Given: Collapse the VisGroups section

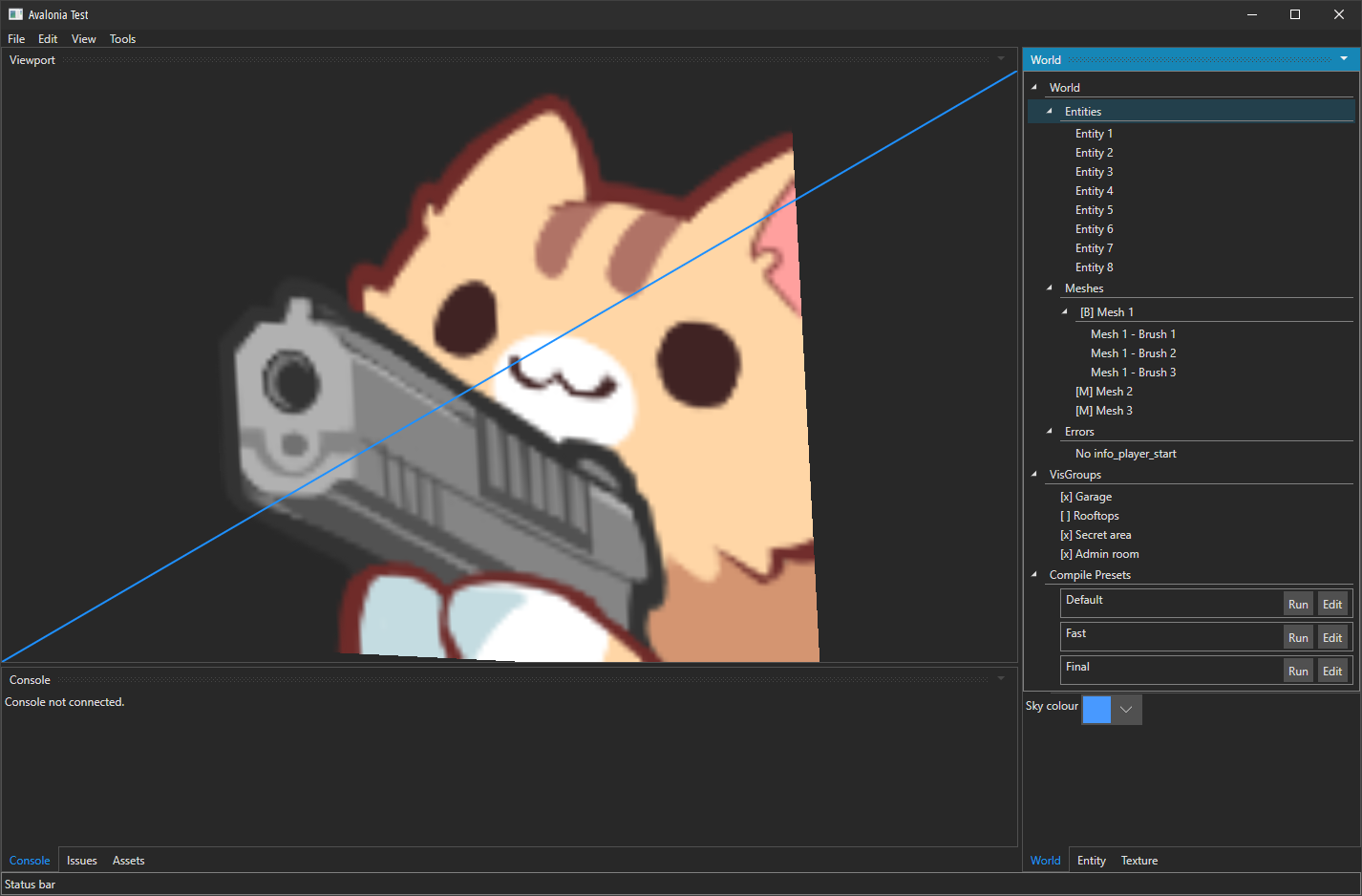Looking at the screenshot, I should click(1034, 474).
